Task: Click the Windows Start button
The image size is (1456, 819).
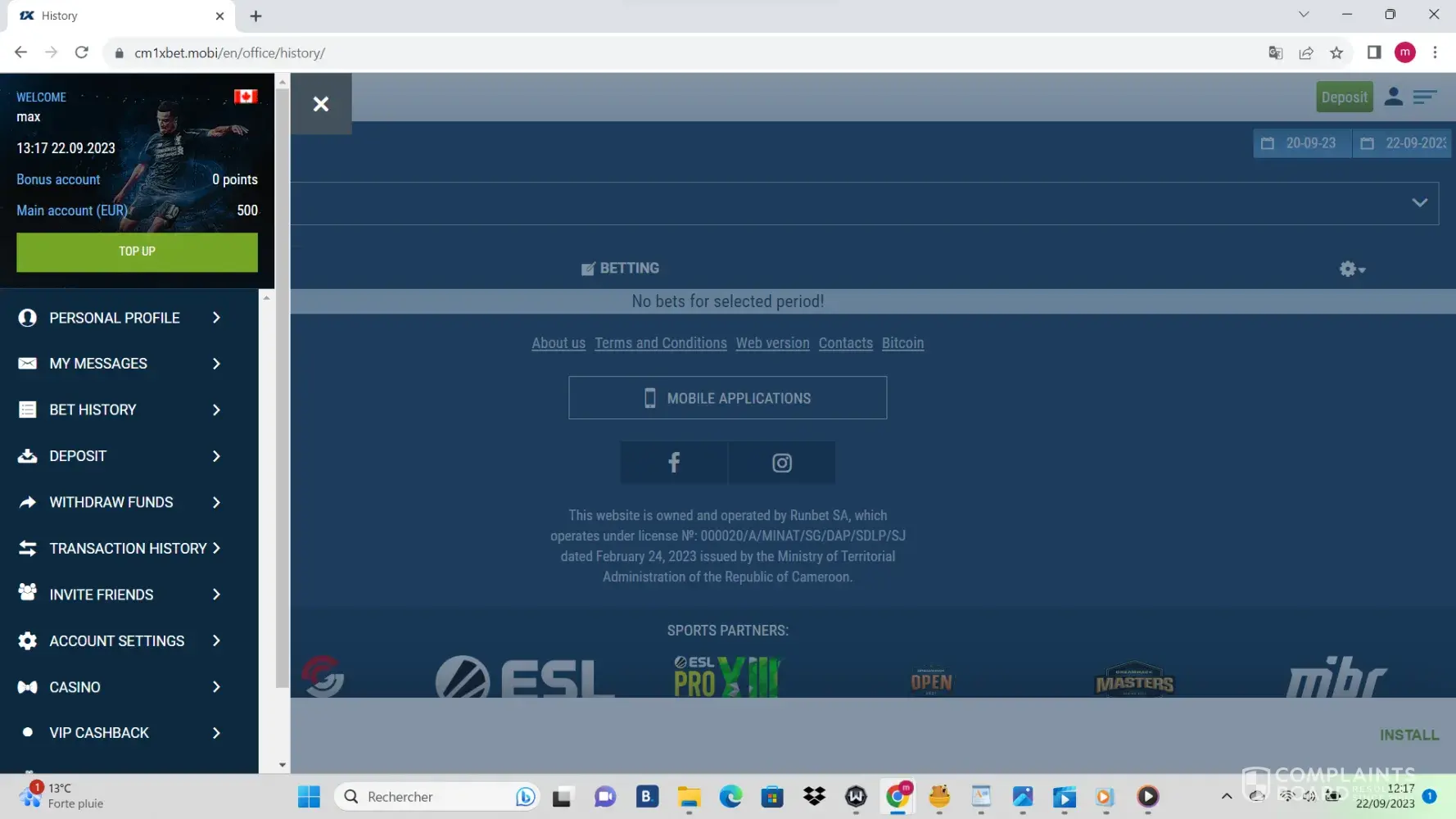Action: (x=309, y=796)
